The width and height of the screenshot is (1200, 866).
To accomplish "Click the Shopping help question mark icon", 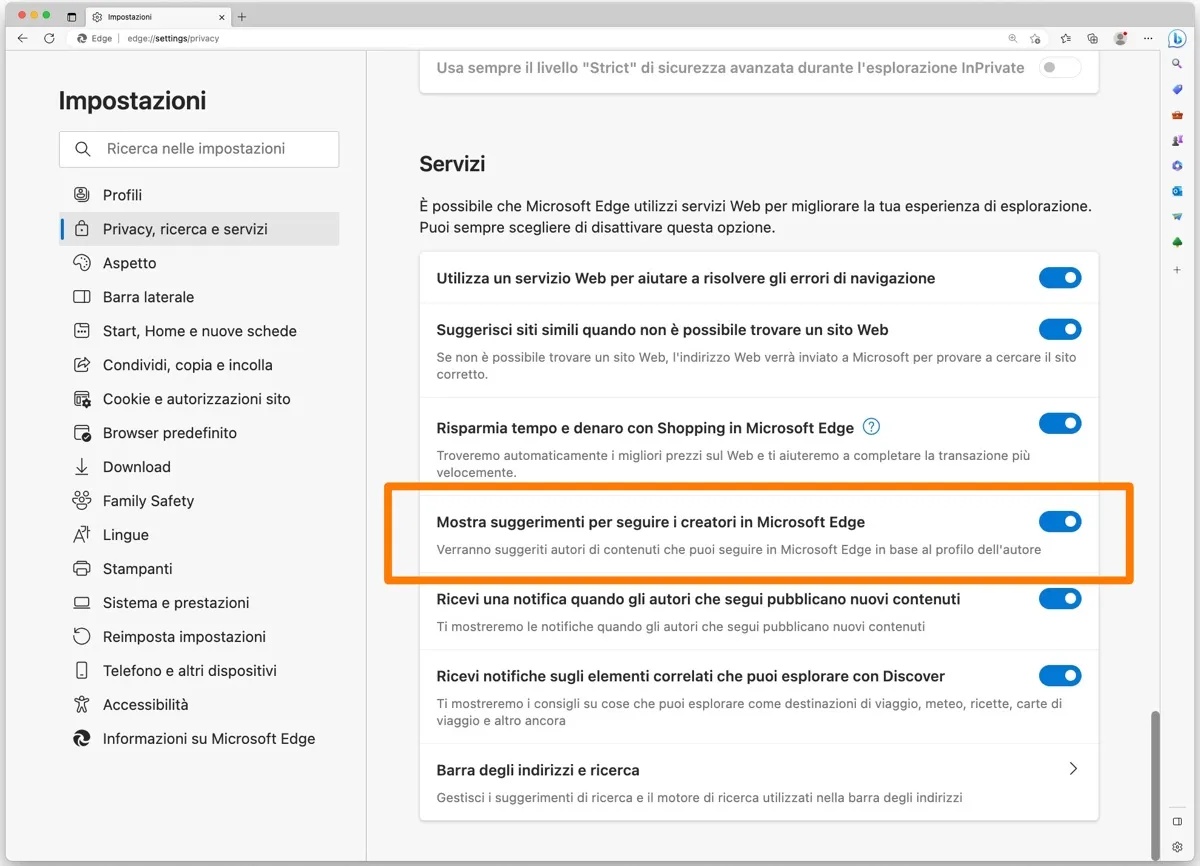I will [871, 427].
